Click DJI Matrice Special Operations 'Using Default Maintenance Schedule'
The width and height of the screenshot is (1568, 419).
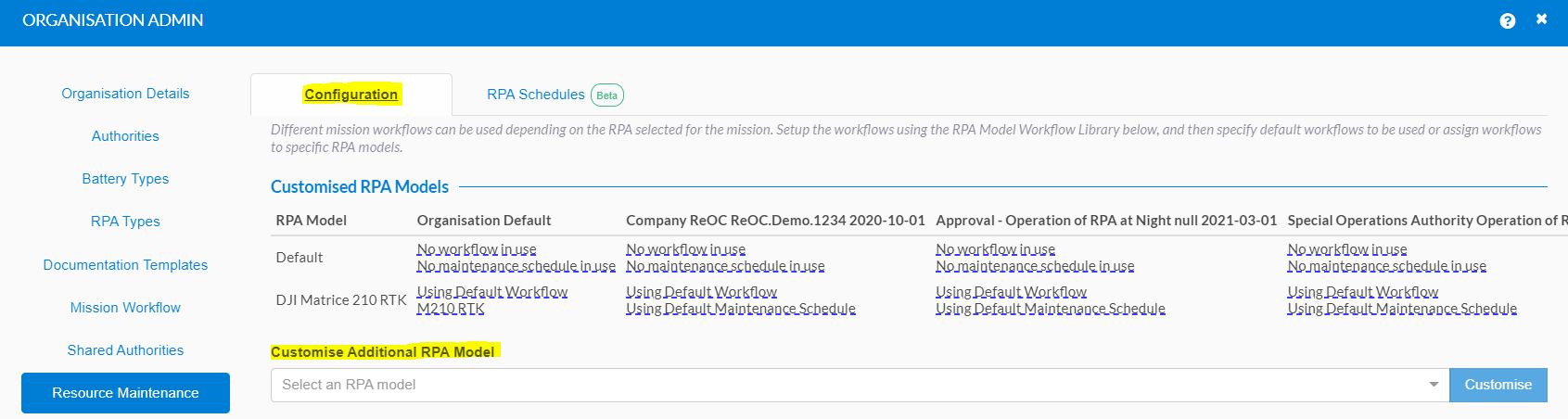(1402, 309)
